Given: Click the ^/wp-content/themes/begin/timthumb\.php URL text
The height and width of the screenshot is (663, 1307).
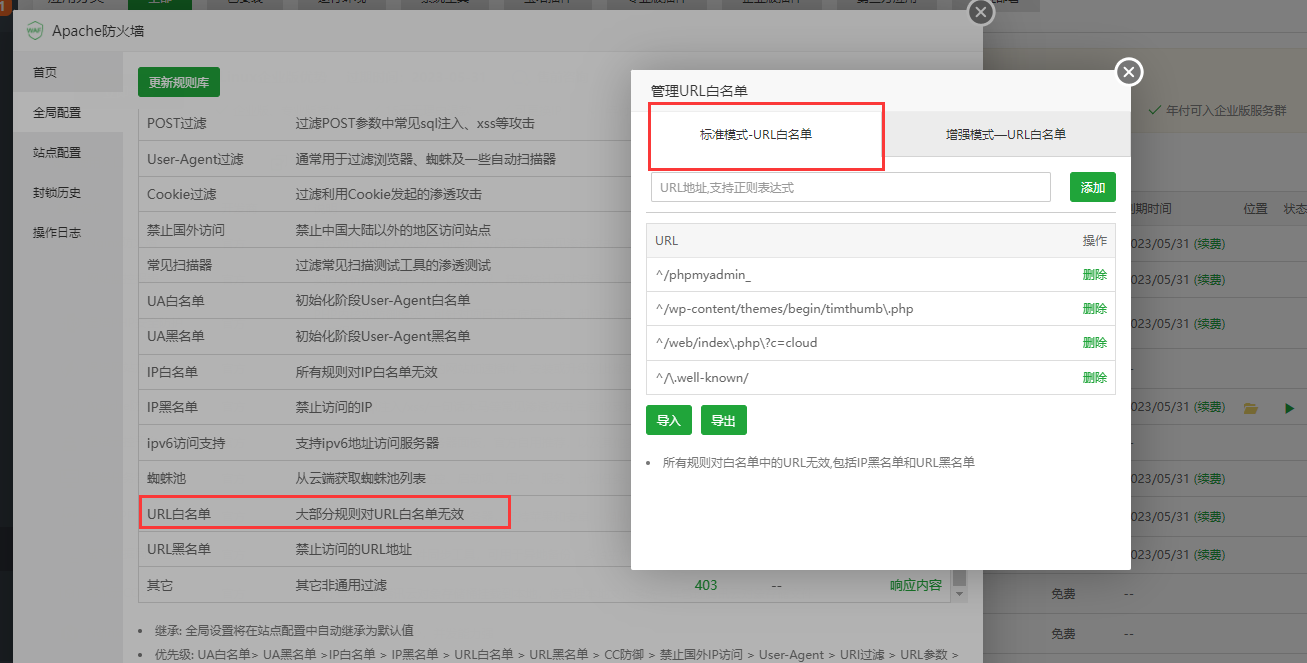Looking at the screenshot, I should click(x=785, y=309).
